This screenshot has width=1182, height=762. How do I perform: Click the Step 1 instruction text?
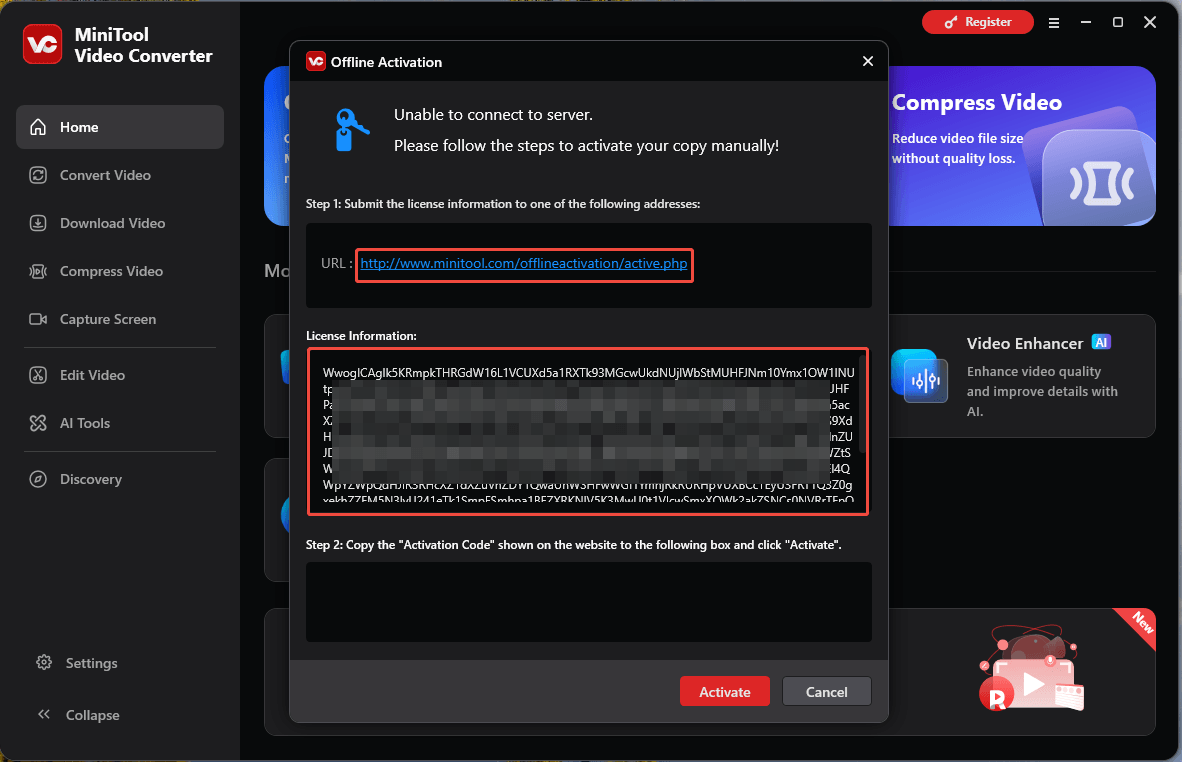[503, 204]
